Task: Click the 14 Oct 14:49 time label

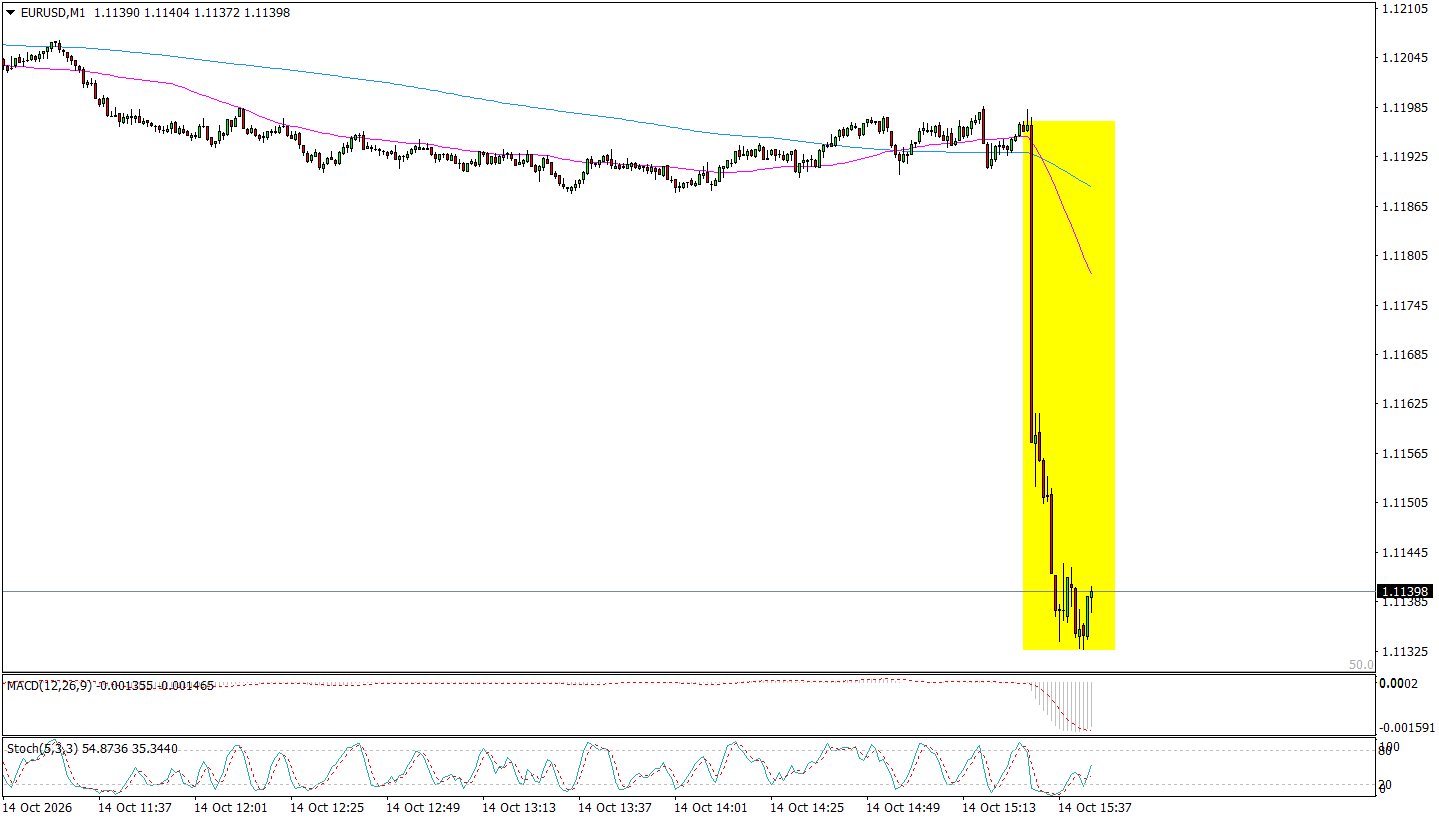Action: click(904, 807)
